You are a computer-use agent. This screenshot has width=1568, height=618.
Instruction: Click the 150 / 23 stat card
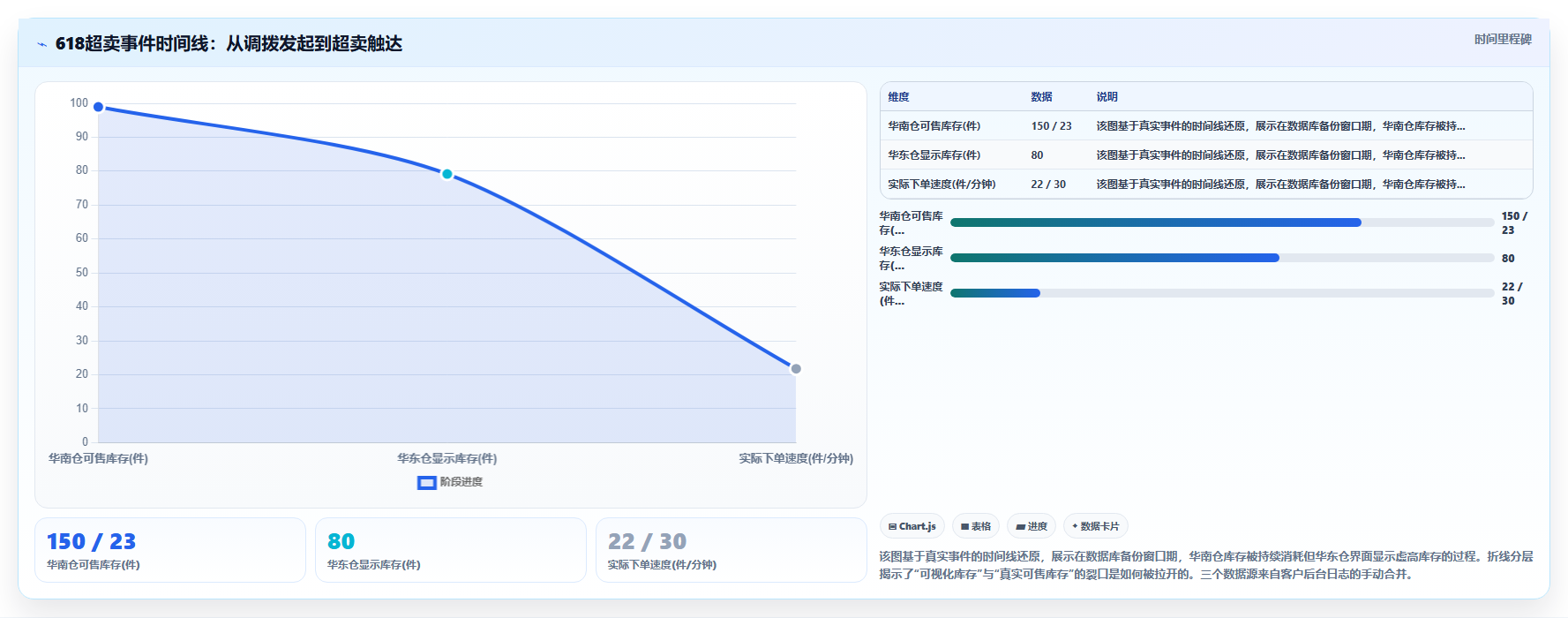point(170,550)
